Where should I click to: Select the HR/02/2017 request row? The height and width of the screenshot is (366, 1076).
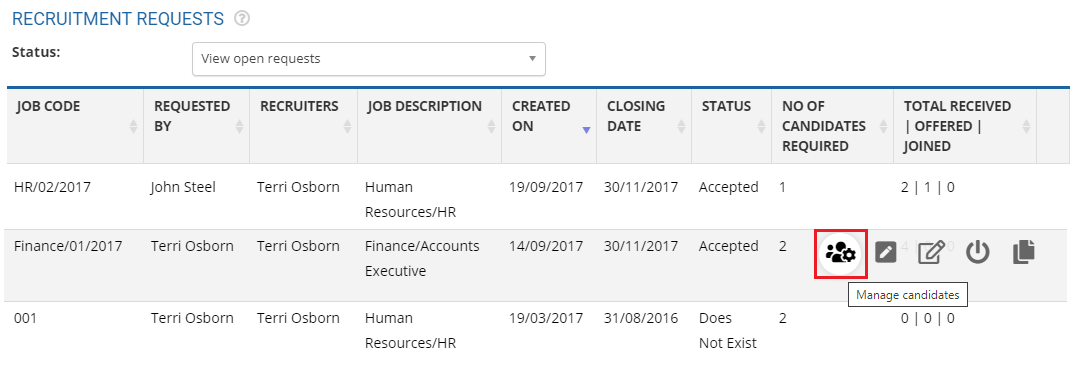(538, 199)
